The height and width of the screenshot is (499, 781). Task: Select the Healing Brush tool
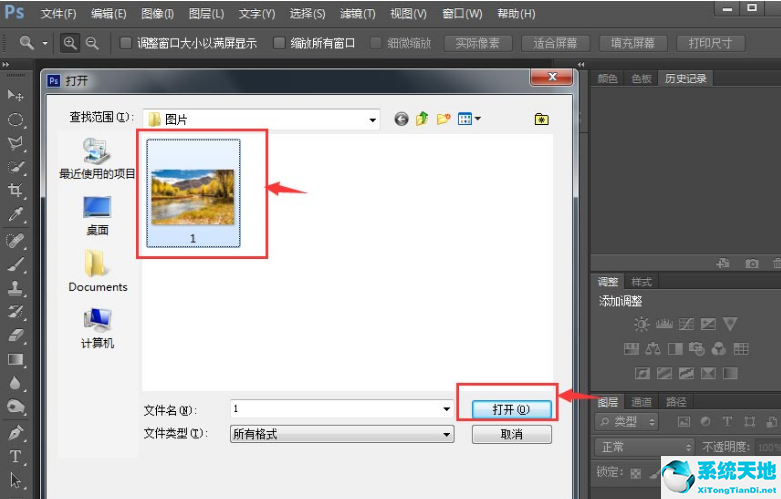tap(15, 241)
